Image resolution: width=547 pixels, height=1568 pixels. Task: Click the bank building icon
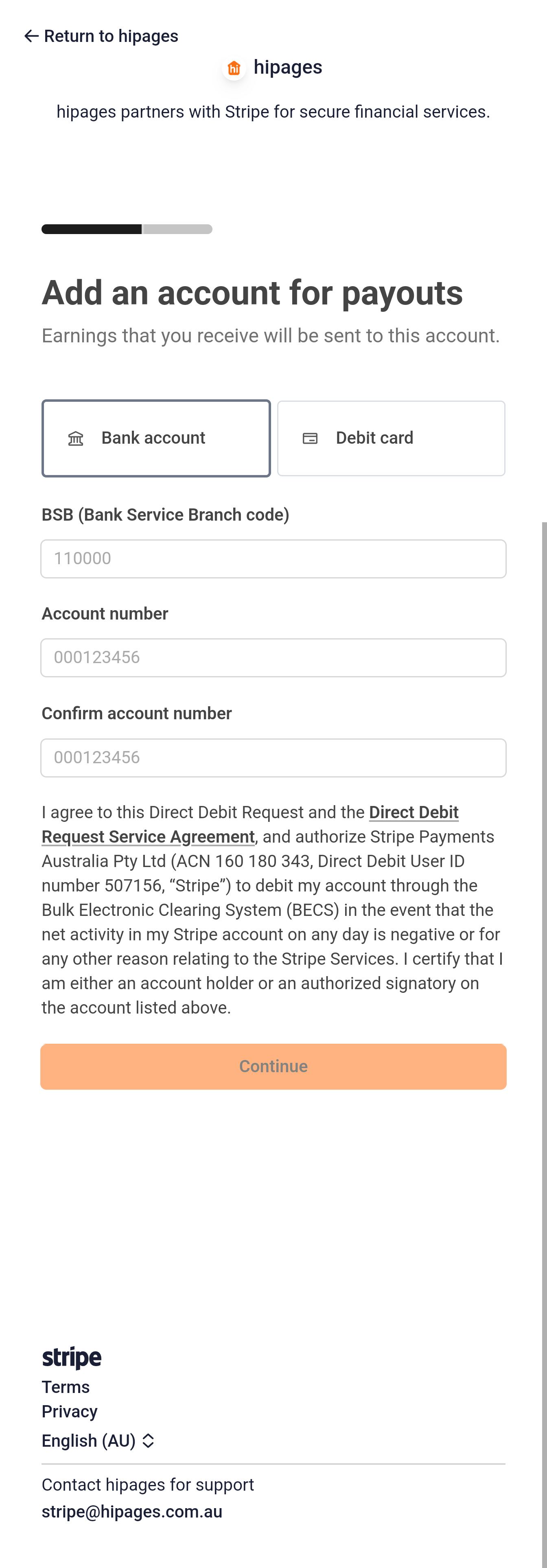click(x=76, y=438)
